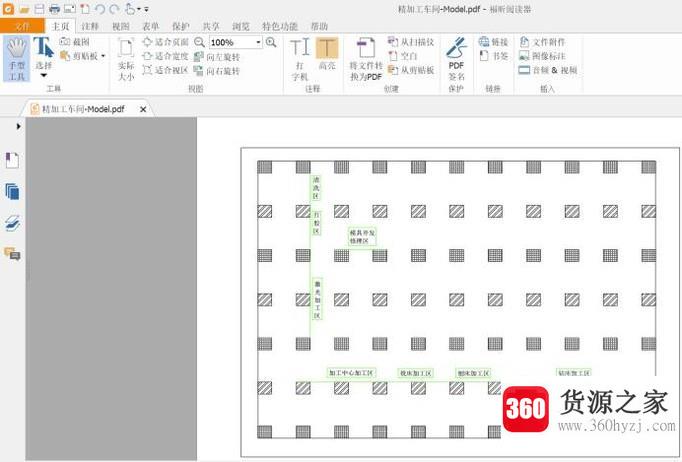682x462 pixels.
Task: Click the Open folder icon in quick access toolbar
Action: (x=24, y=9)
